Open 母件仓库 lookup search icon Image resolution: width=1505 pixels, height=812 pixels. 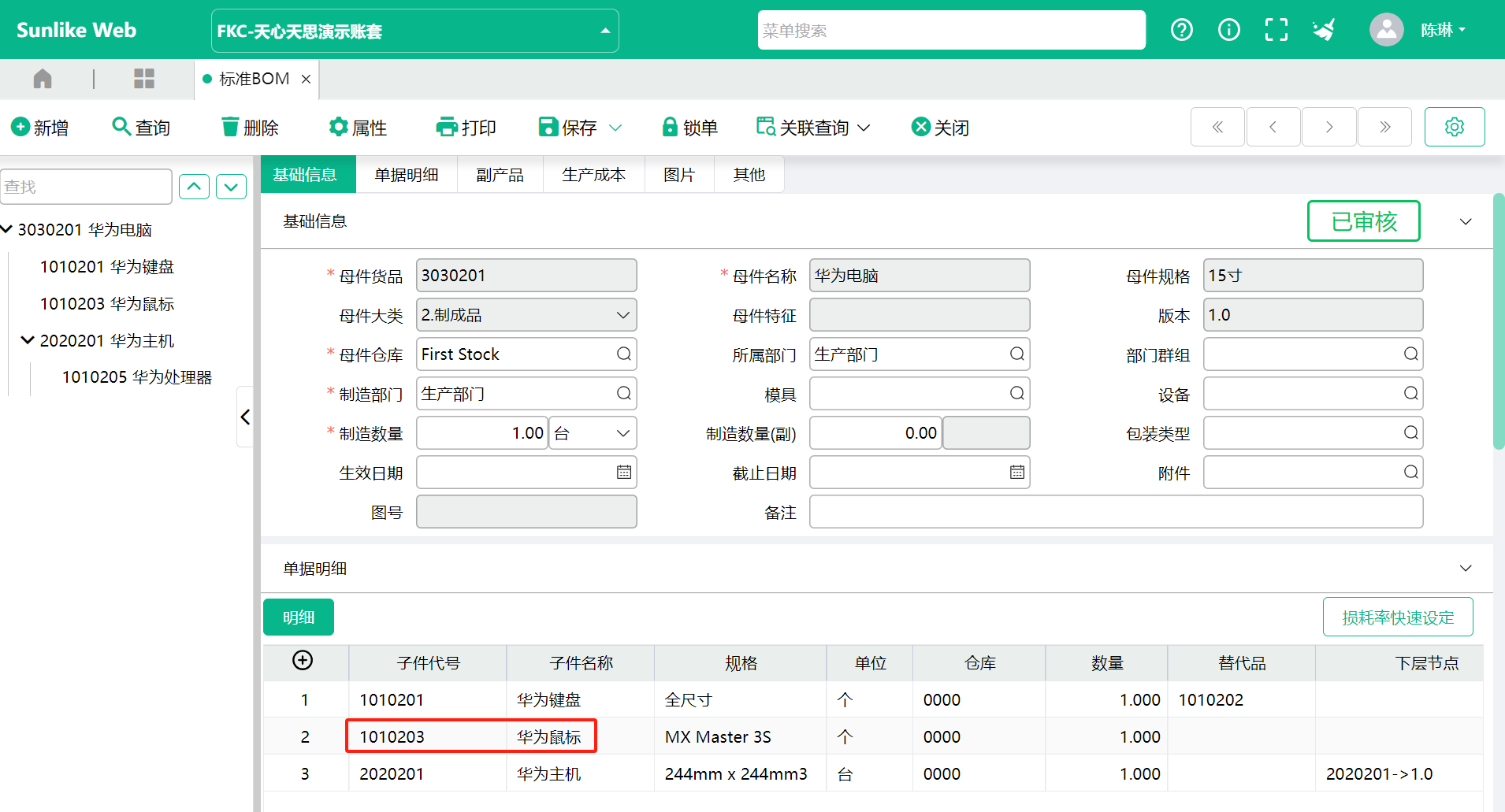pos(623,354)
